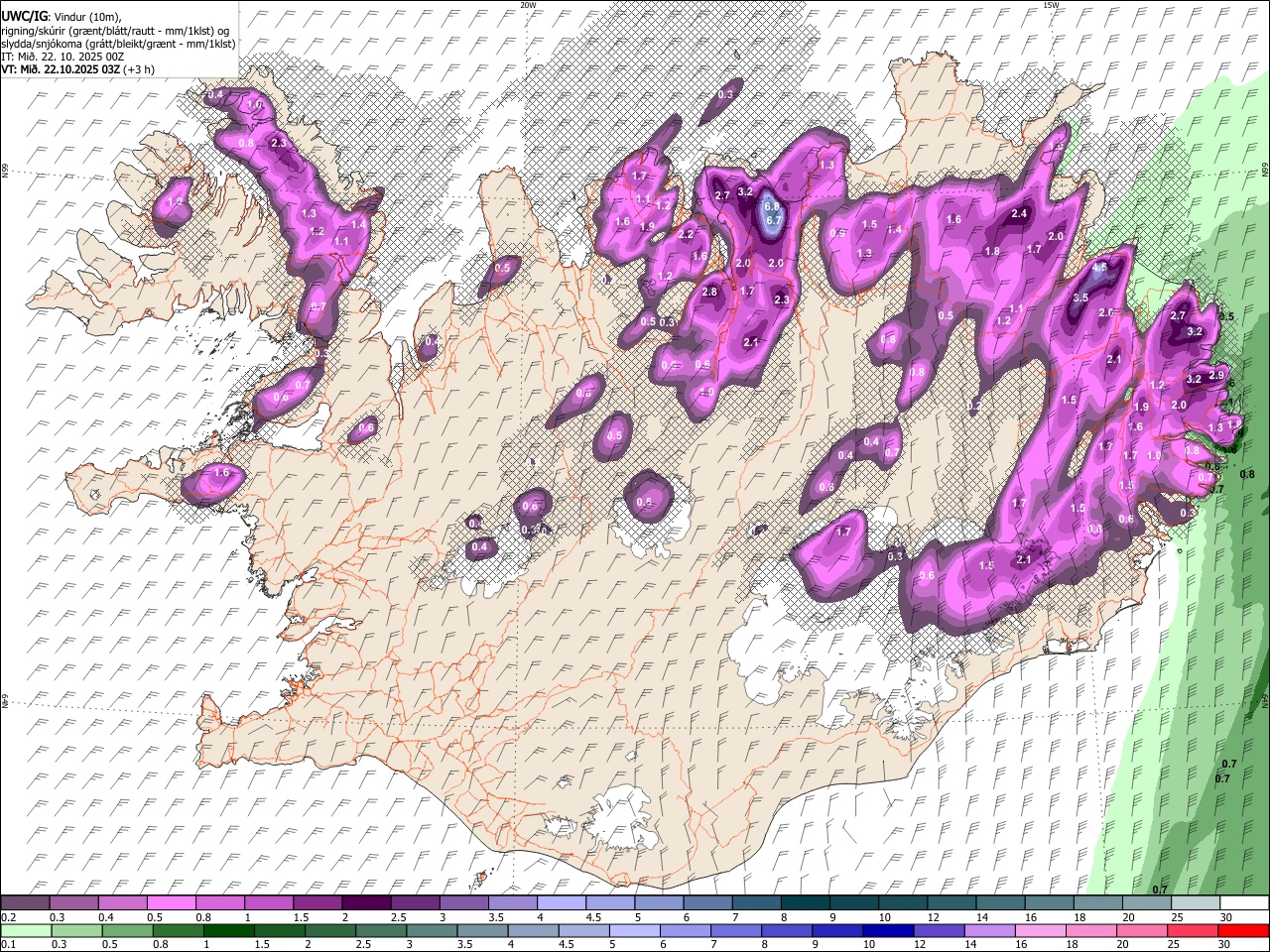Click the "slydda/snjókoma (grátt/bleikt/grænt" description line
This screenshot has height=952, width=1270.
click(119, 44)
